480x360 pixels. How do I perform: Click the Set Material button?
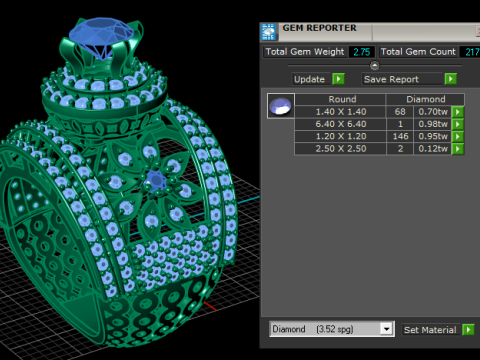coord(431,330)
